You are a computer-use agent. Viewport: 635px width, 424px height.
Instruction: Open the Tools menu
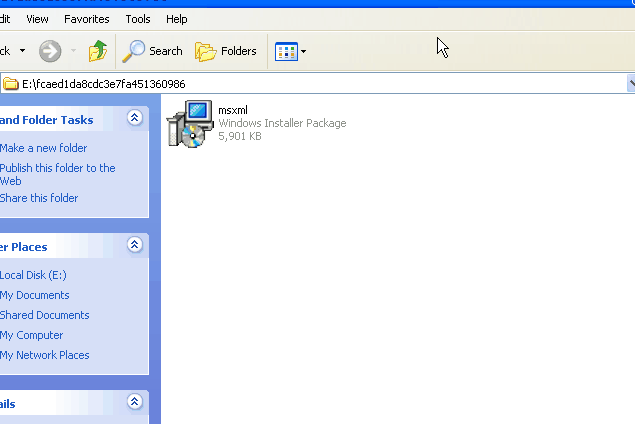coord(138,19)
